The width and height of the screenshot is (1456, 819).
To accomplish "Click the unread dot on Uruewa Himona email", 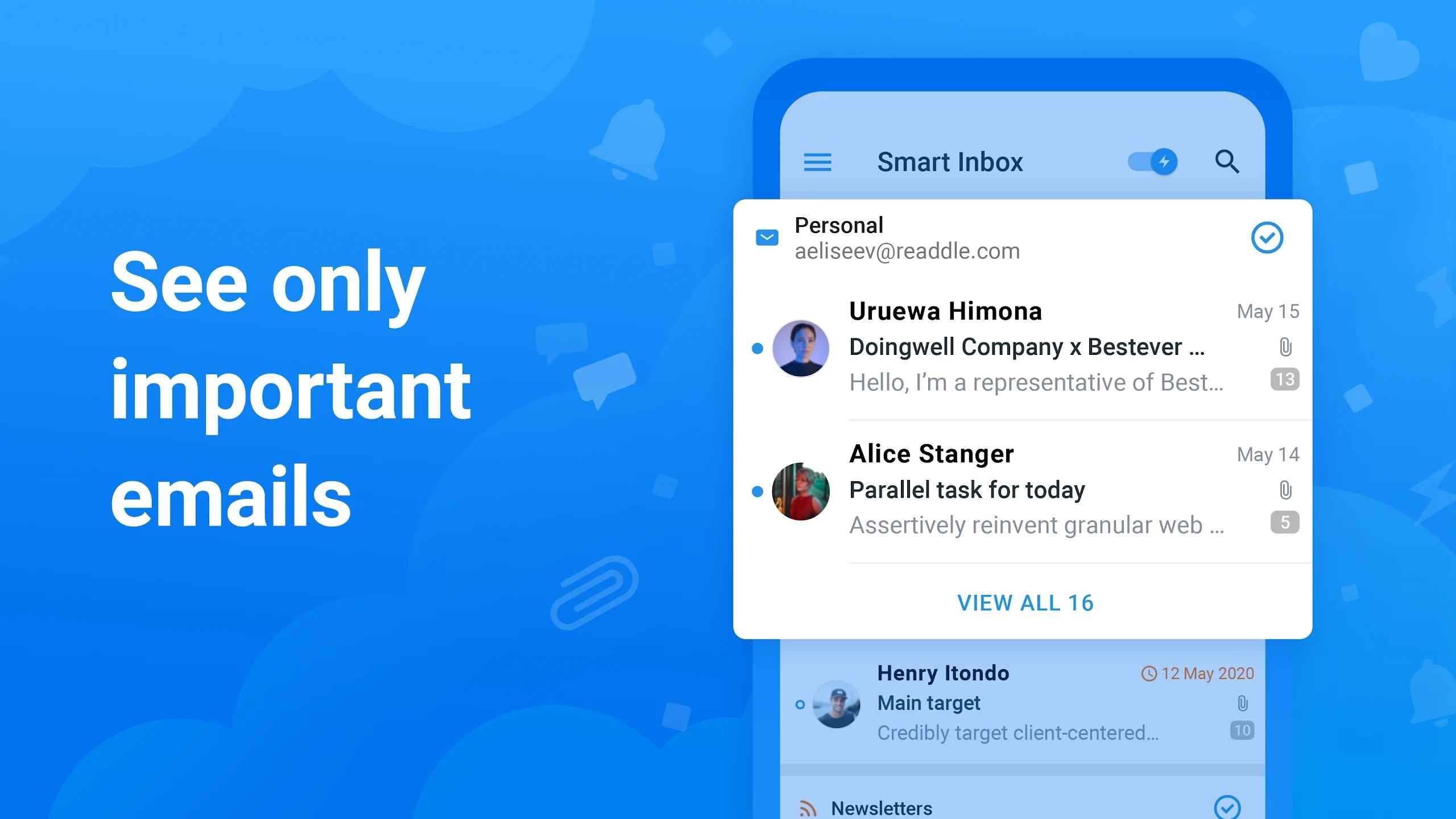I will click(757, 346).
